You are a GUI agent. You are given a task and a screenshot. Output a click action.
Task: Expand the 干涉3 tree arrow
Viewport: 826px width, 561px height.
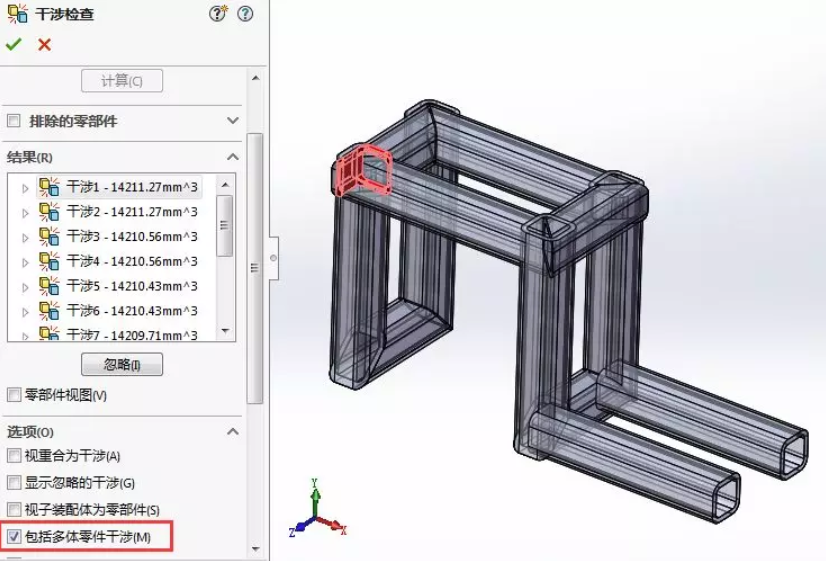25,238
